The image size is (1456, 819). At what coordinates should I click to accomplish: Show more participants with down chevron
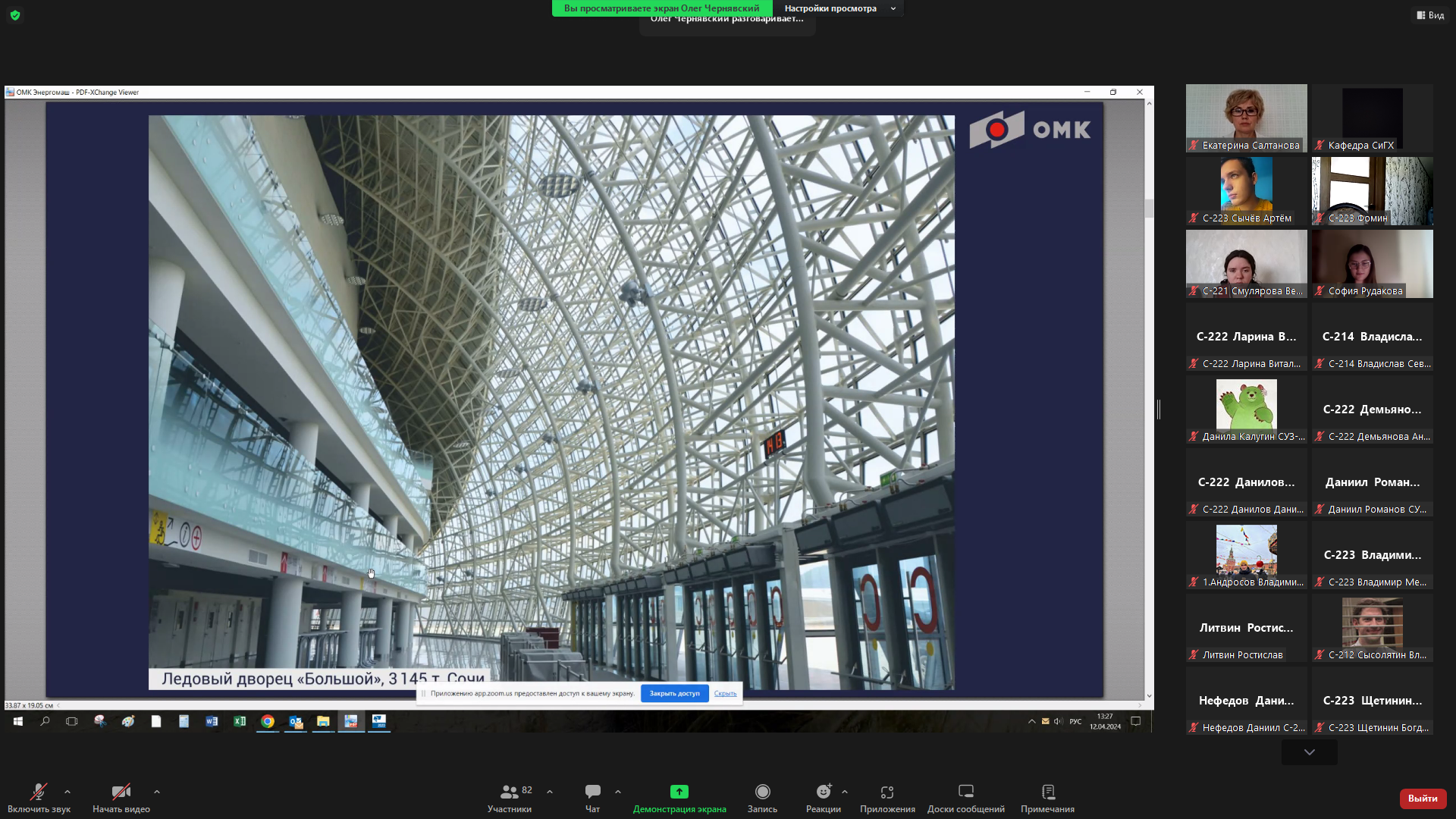pyautogui.click(x=1310, y=752)
